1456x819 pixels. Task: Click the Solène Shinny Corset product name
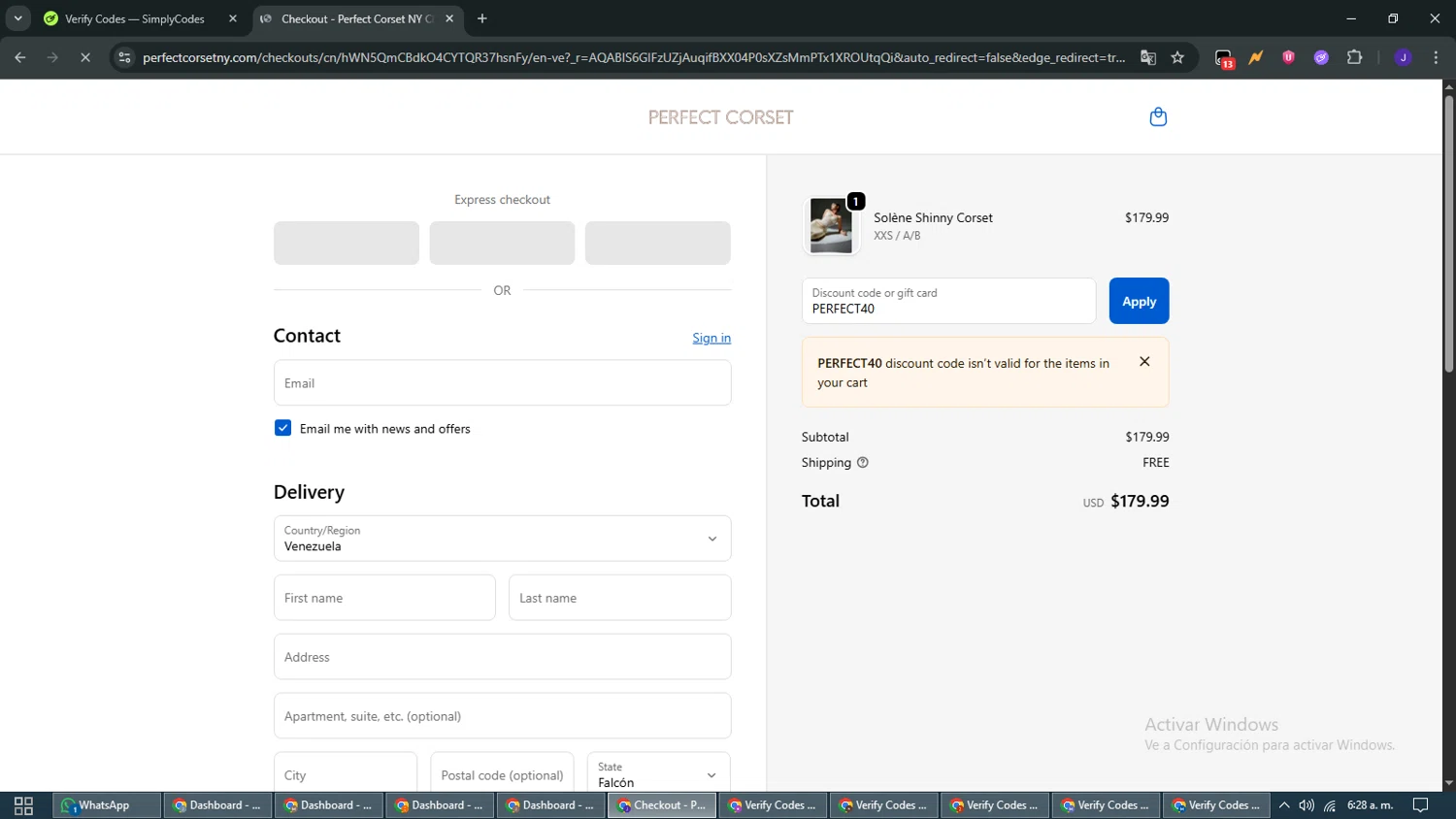point(933,217)
